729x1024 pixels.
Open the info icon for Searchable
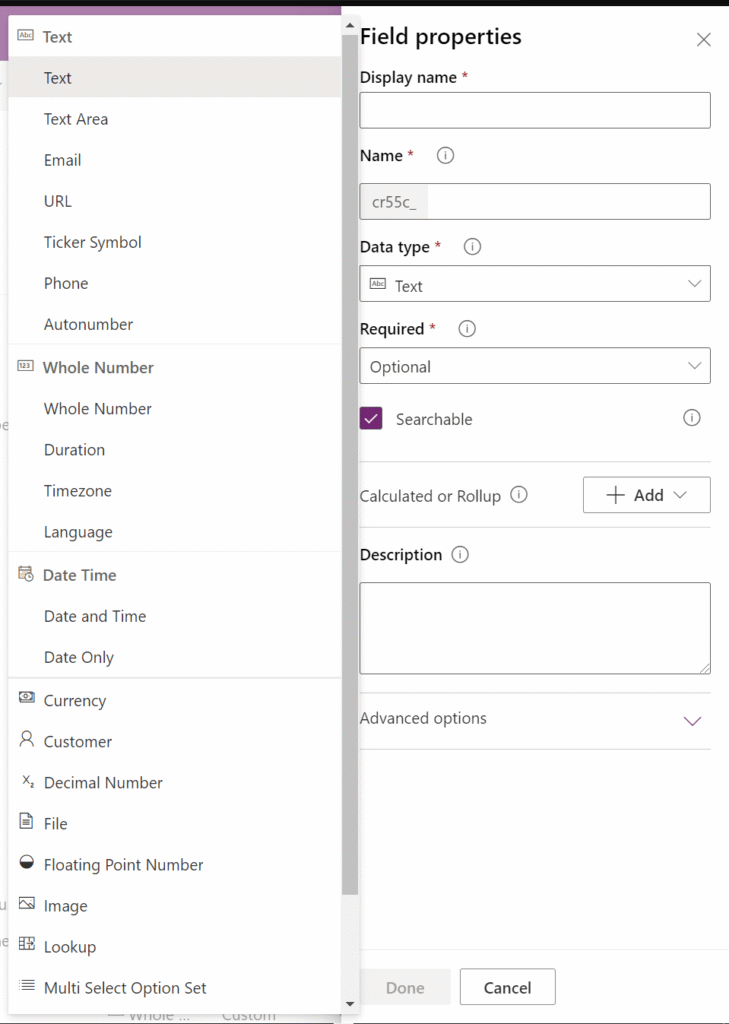coord(692,418)
